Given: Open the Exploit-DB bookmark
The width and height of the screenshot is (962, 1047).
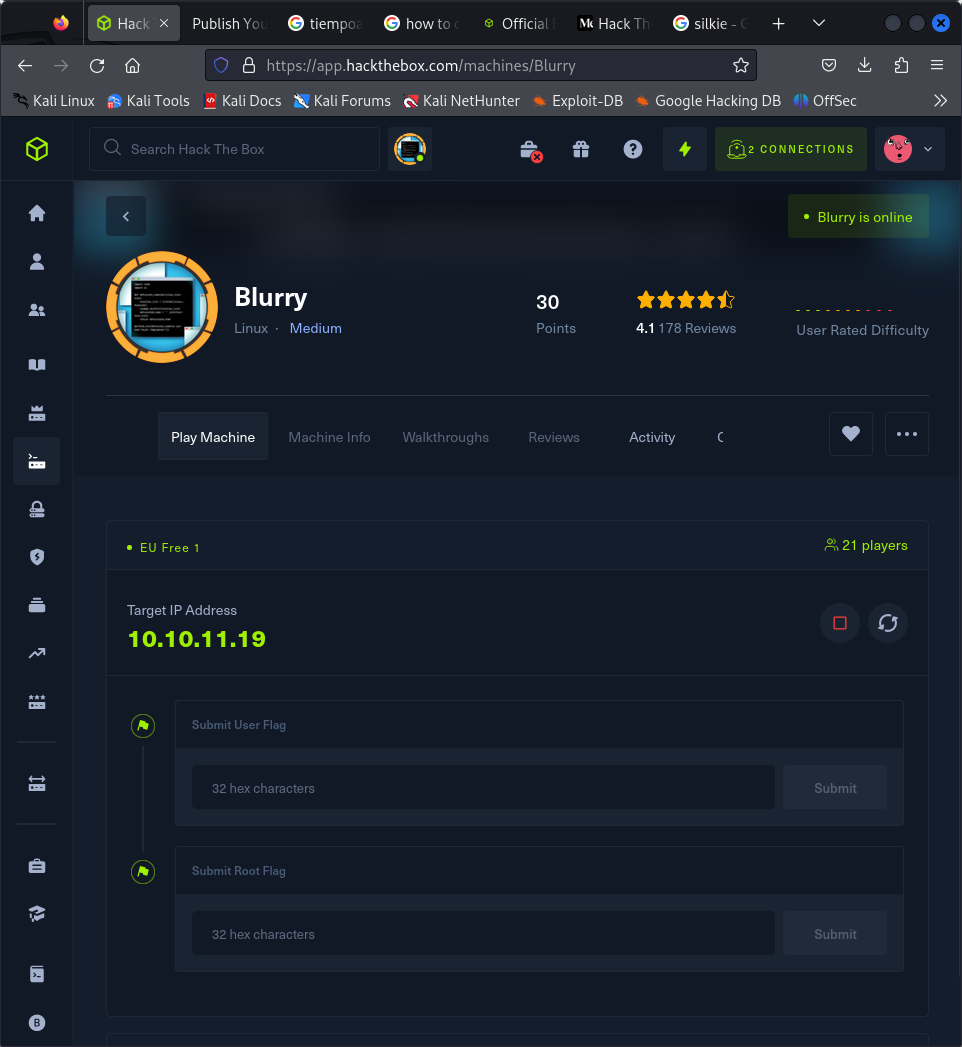Looking at the screenshot, I should click(578, 101).
